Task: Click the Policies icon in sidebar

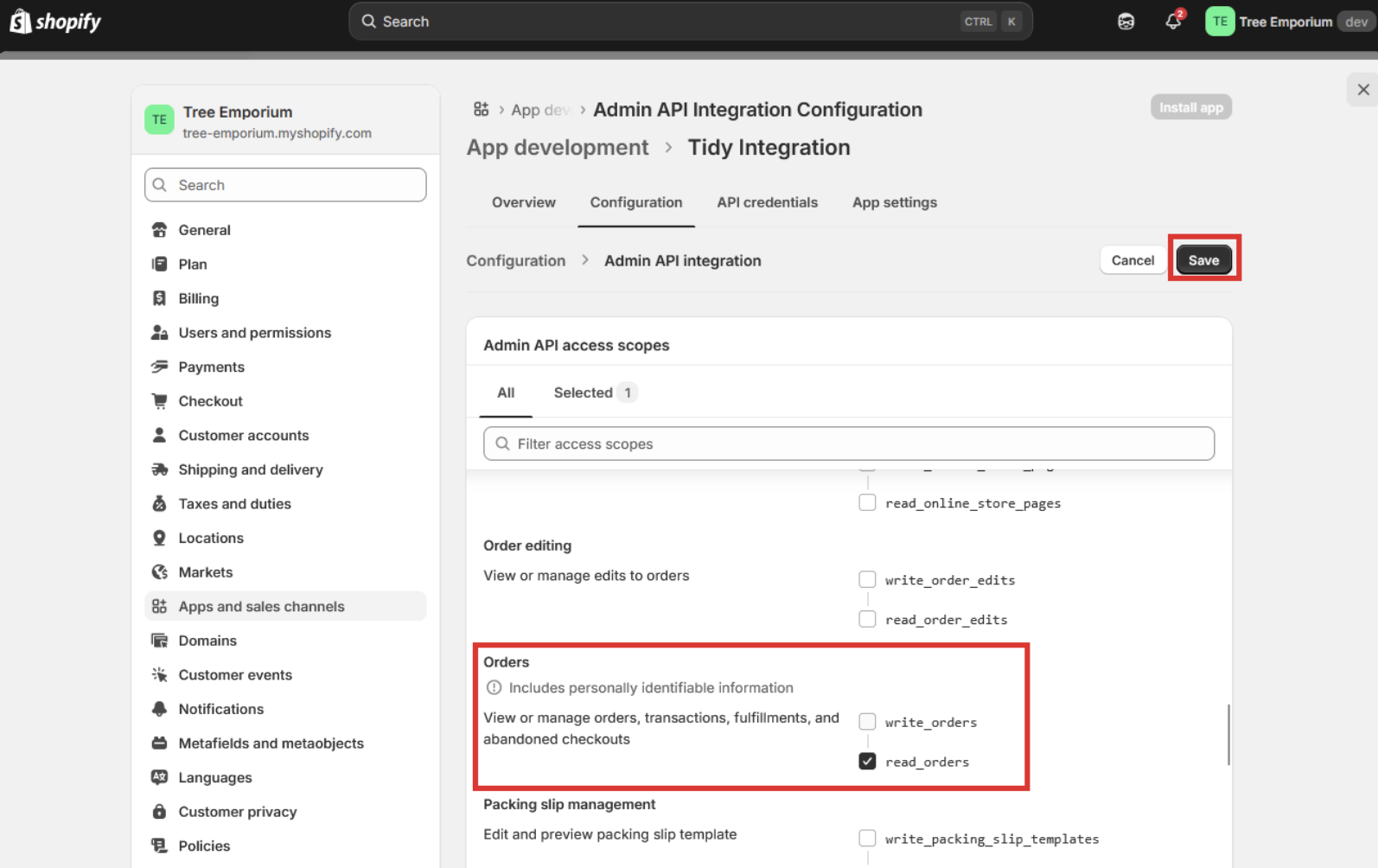Action: click(x=159, y=846)
